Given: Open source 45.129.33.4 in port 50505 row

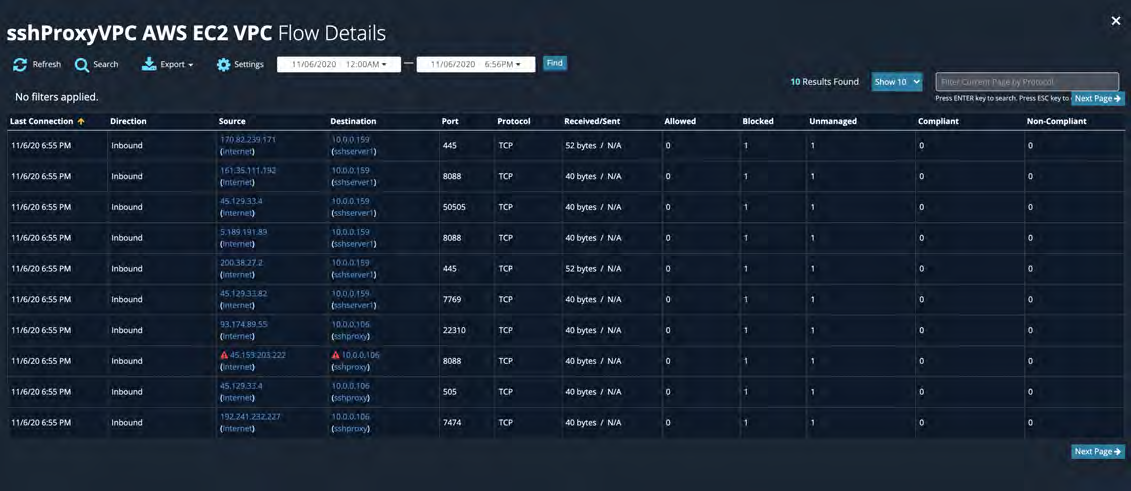Looking at the screenshot, I should coord(241,201).
